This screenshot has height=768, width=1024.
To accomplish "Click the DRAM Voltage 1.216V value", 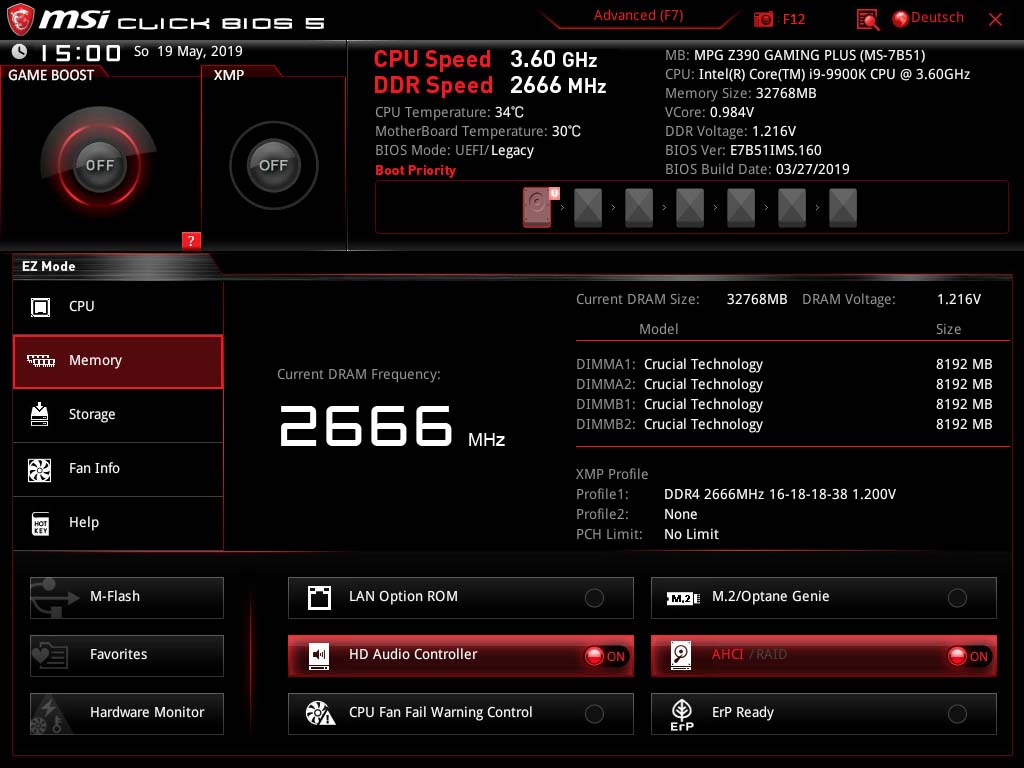I will tap(958, 299).
